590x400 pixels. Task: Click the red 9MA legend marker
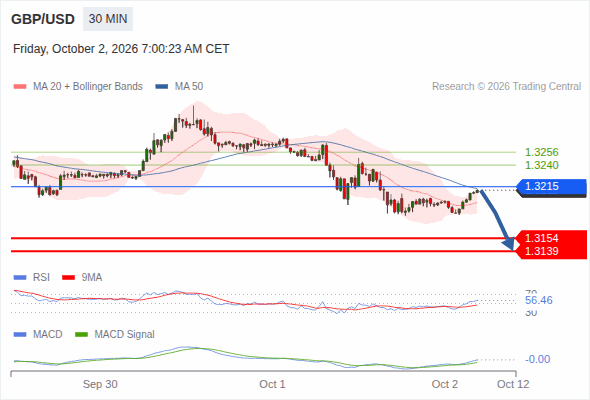click(x=68, y=278)
